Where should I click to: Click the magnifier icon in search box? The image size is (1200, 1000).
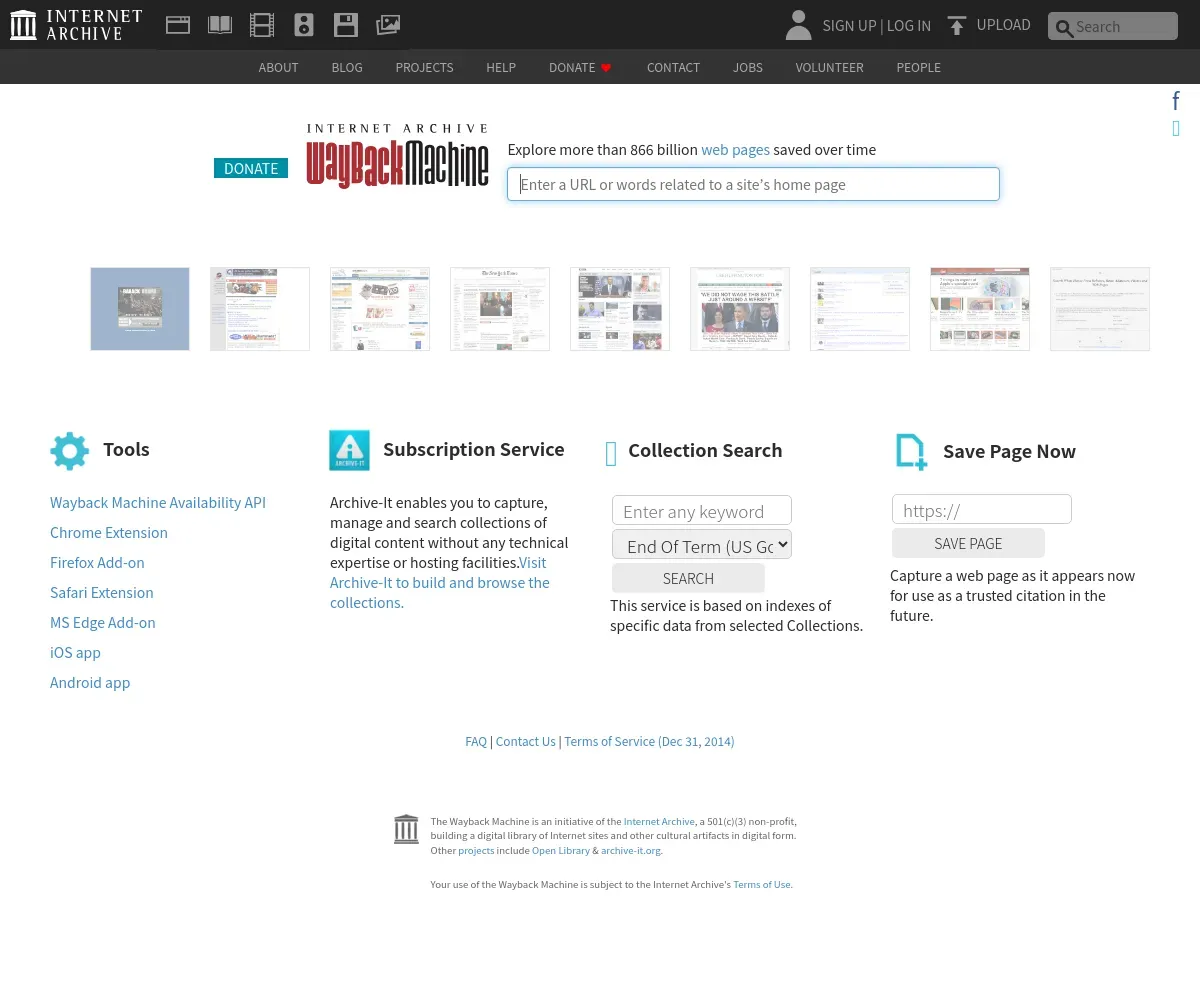click(x=1064, y=28)
